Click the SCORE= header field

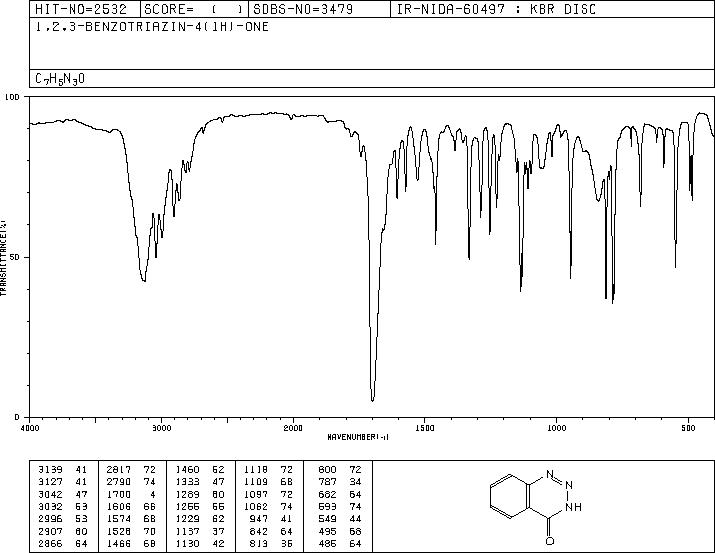coord(194,9)
